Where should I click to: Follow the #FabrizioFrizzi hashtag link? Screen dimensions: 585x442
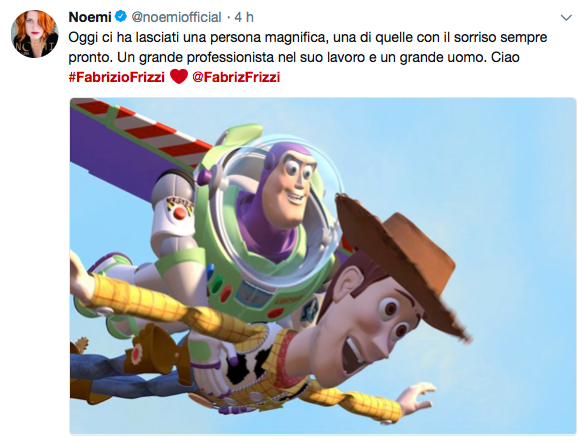click(116, 77)
